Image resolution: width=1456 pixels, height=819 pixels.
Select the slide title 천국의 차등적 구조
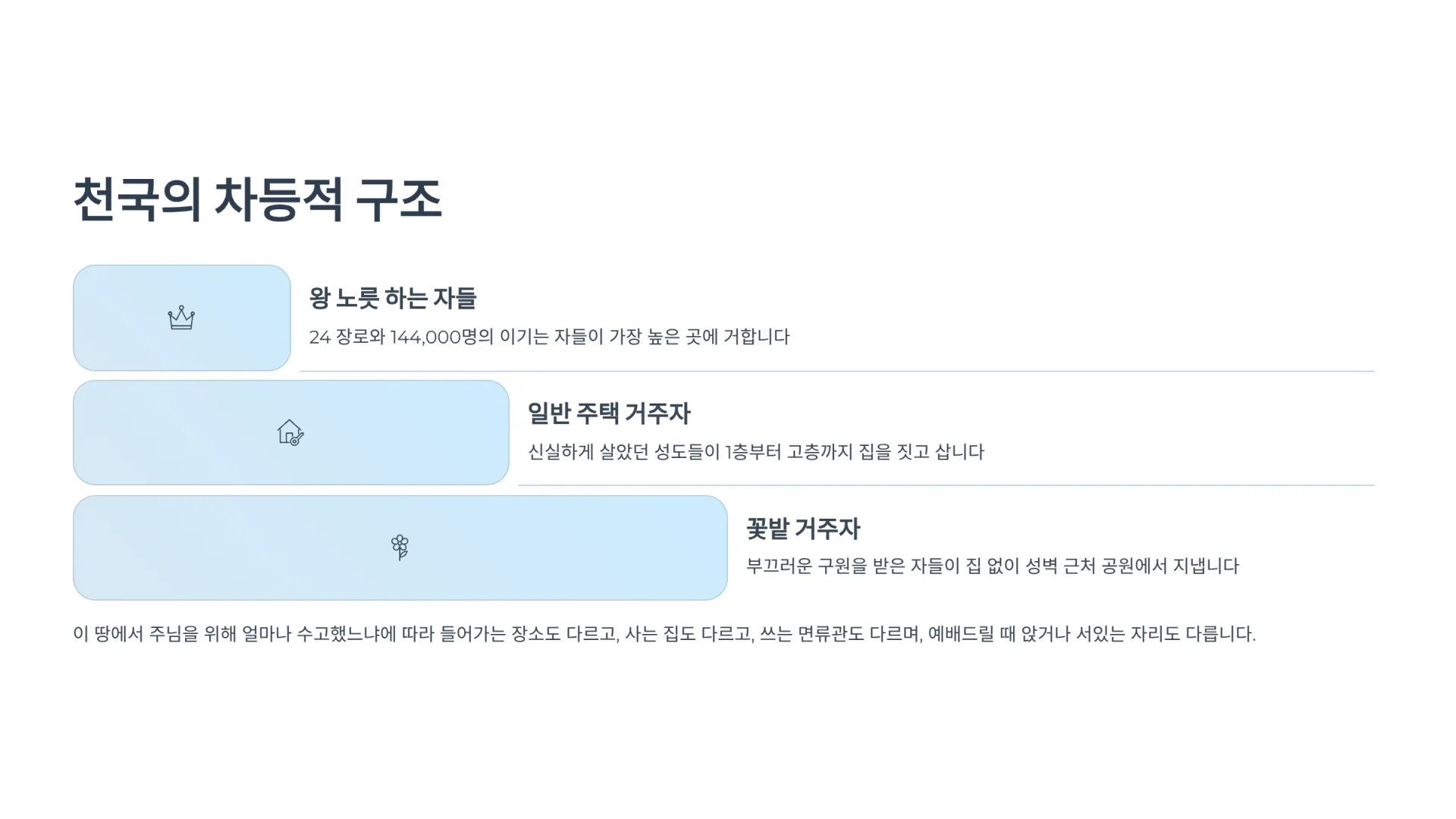click(x=257, y=199)
